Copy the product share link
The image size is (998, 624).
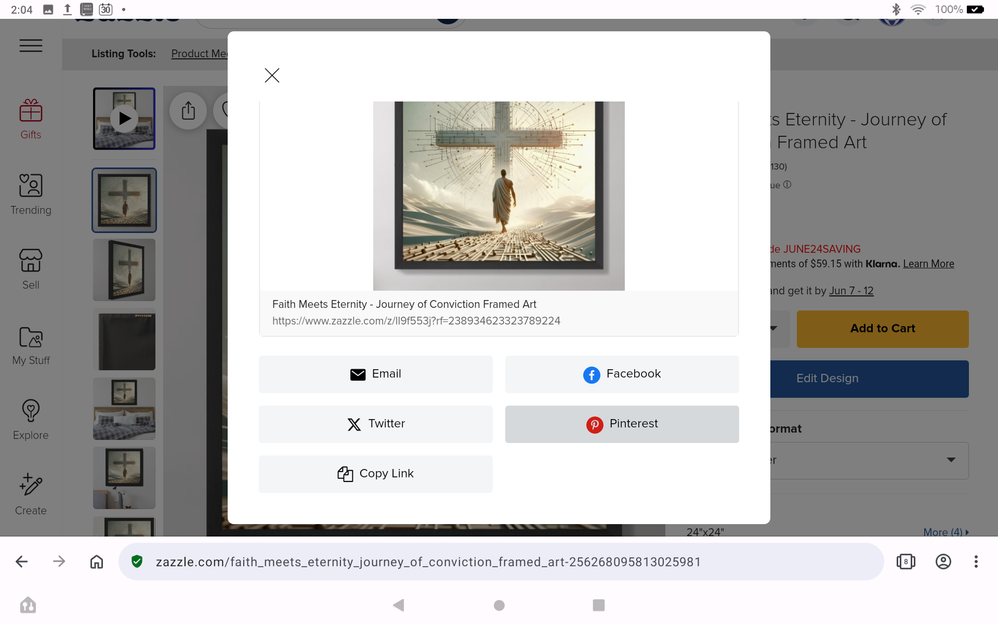point(375,474)
